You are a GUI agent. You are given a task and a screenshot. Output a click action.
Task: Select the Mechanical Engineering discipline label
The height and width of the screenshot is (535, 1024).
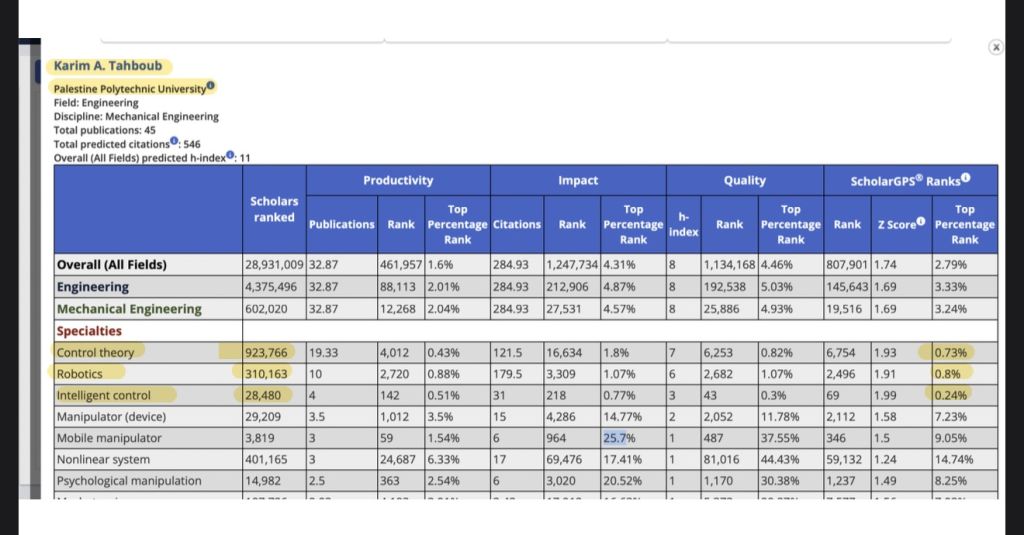[129, 308]
